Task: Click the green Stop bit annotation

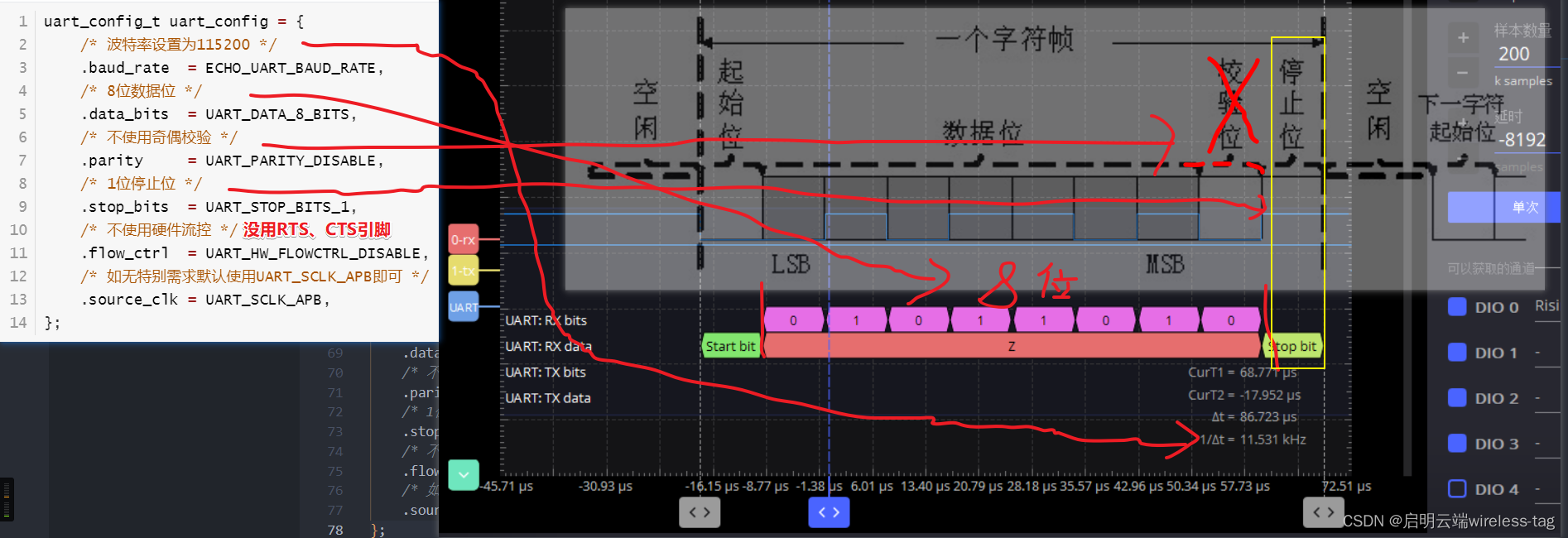Action: pyautogui.click(x=1292, y=346)
